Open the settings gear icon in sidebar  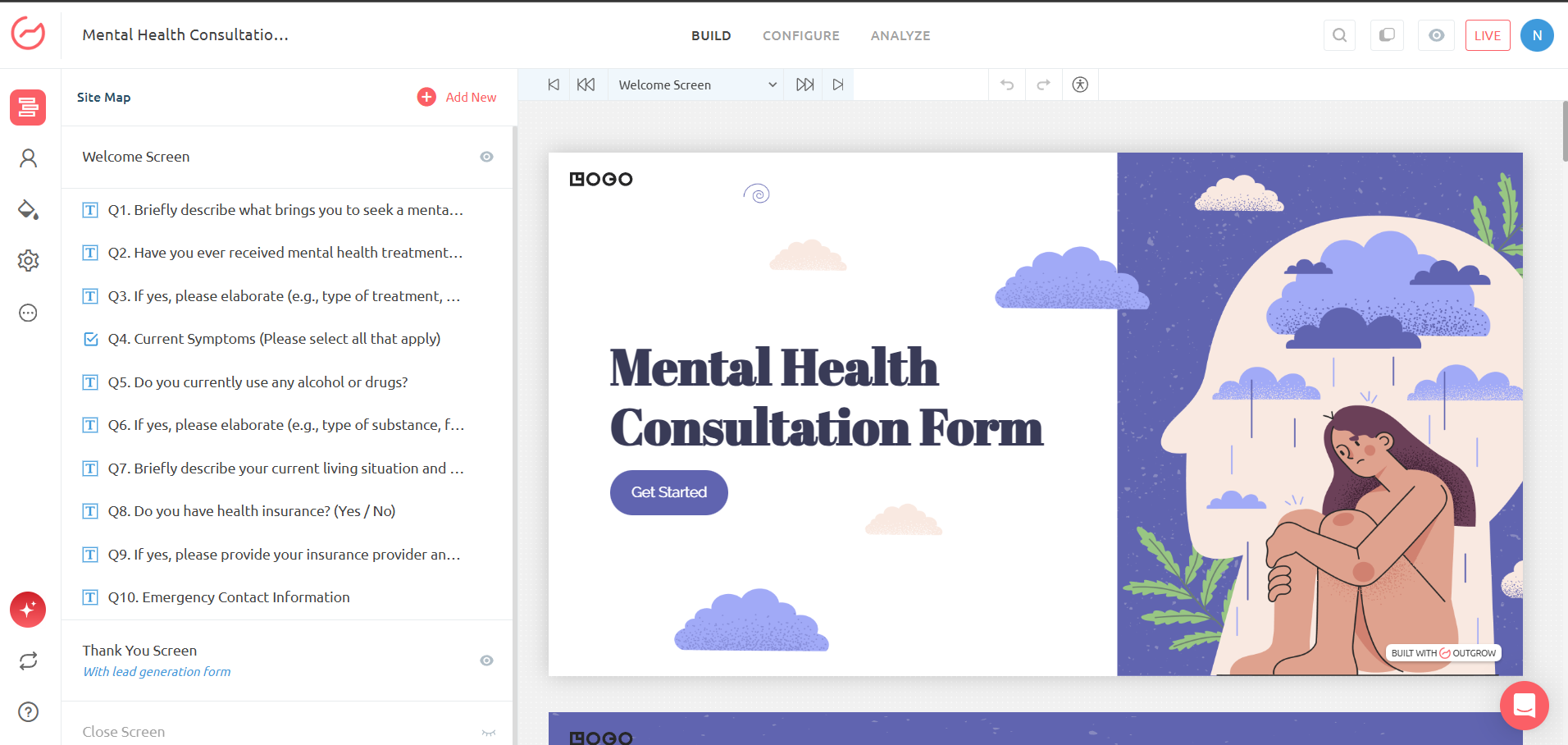[28, 261]
